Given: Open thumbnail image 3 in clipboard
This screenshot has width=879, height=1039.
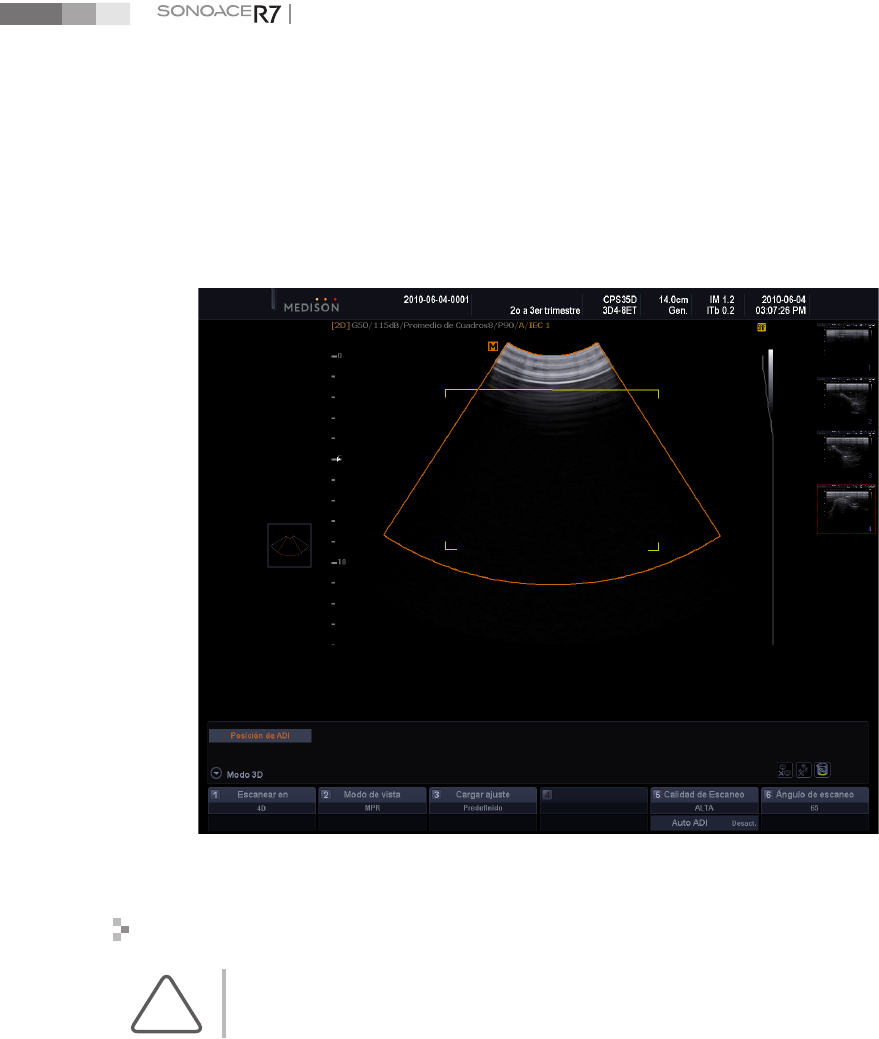Looking at the screenshot, I should (x=847, y=456).
